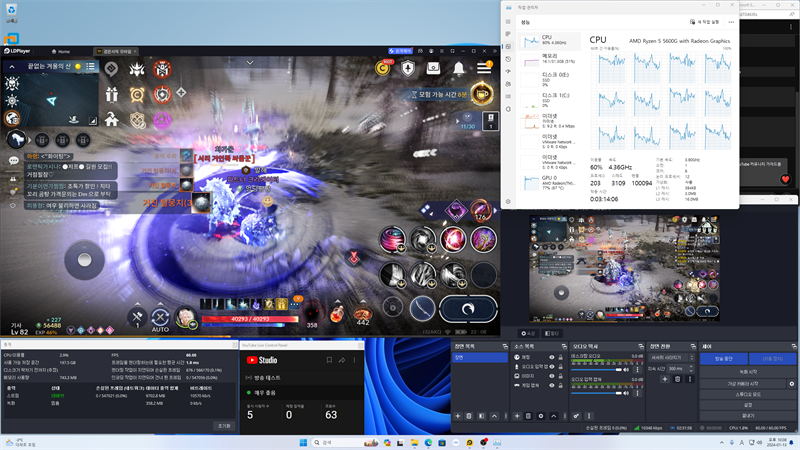Open Task Manager settings gear
Screen dimensions: 800x450
click(508, 202)
